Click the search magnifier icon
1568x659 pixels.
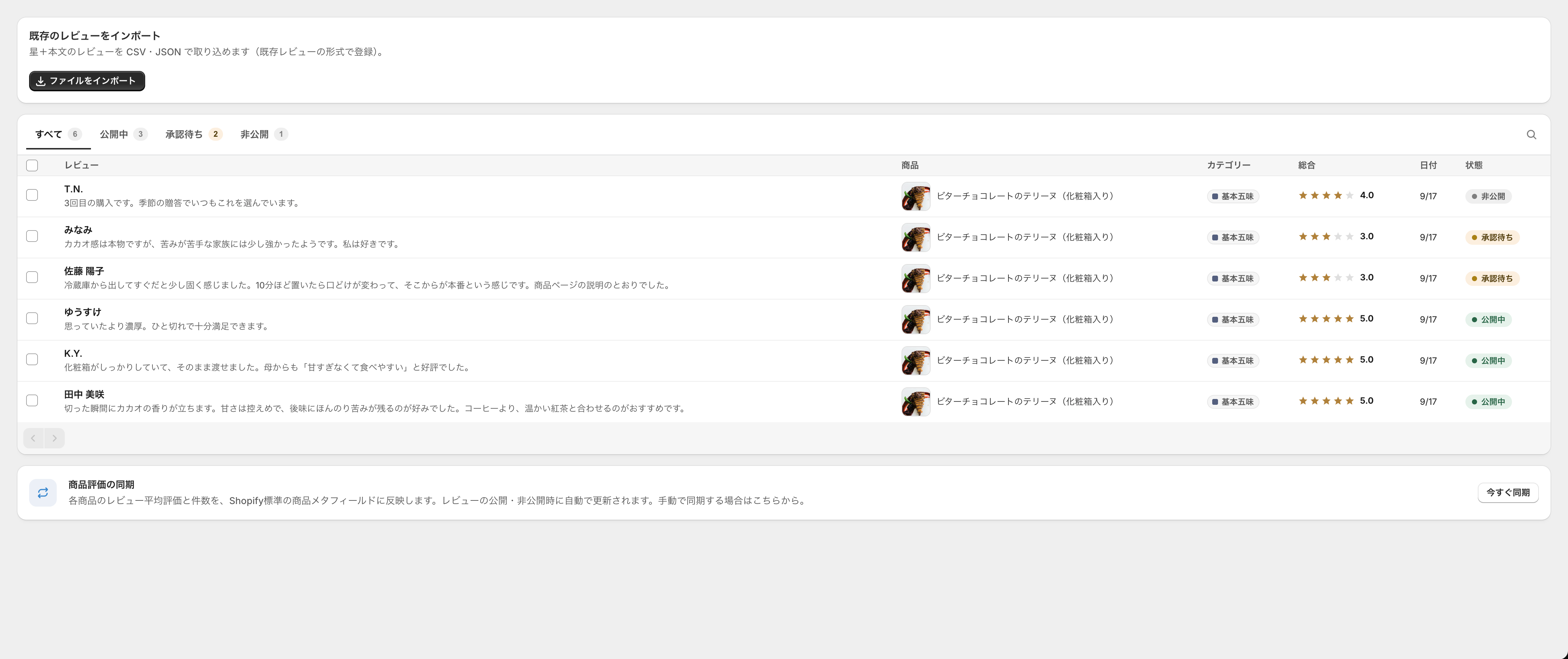pos(1531,135)
